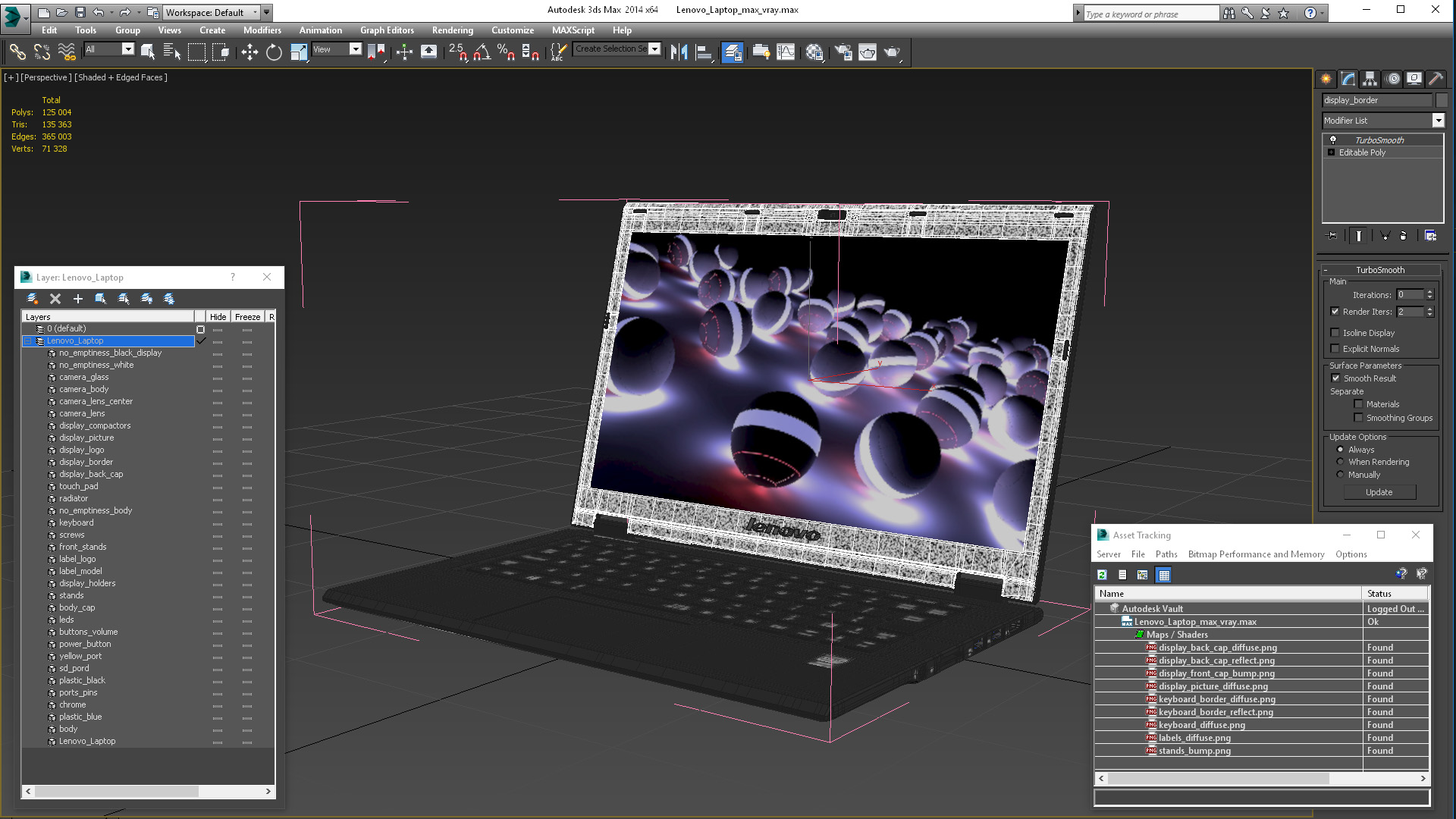Open the Rendering menu
This screenshot has width=1456, height=819.
tap(452, 30)
